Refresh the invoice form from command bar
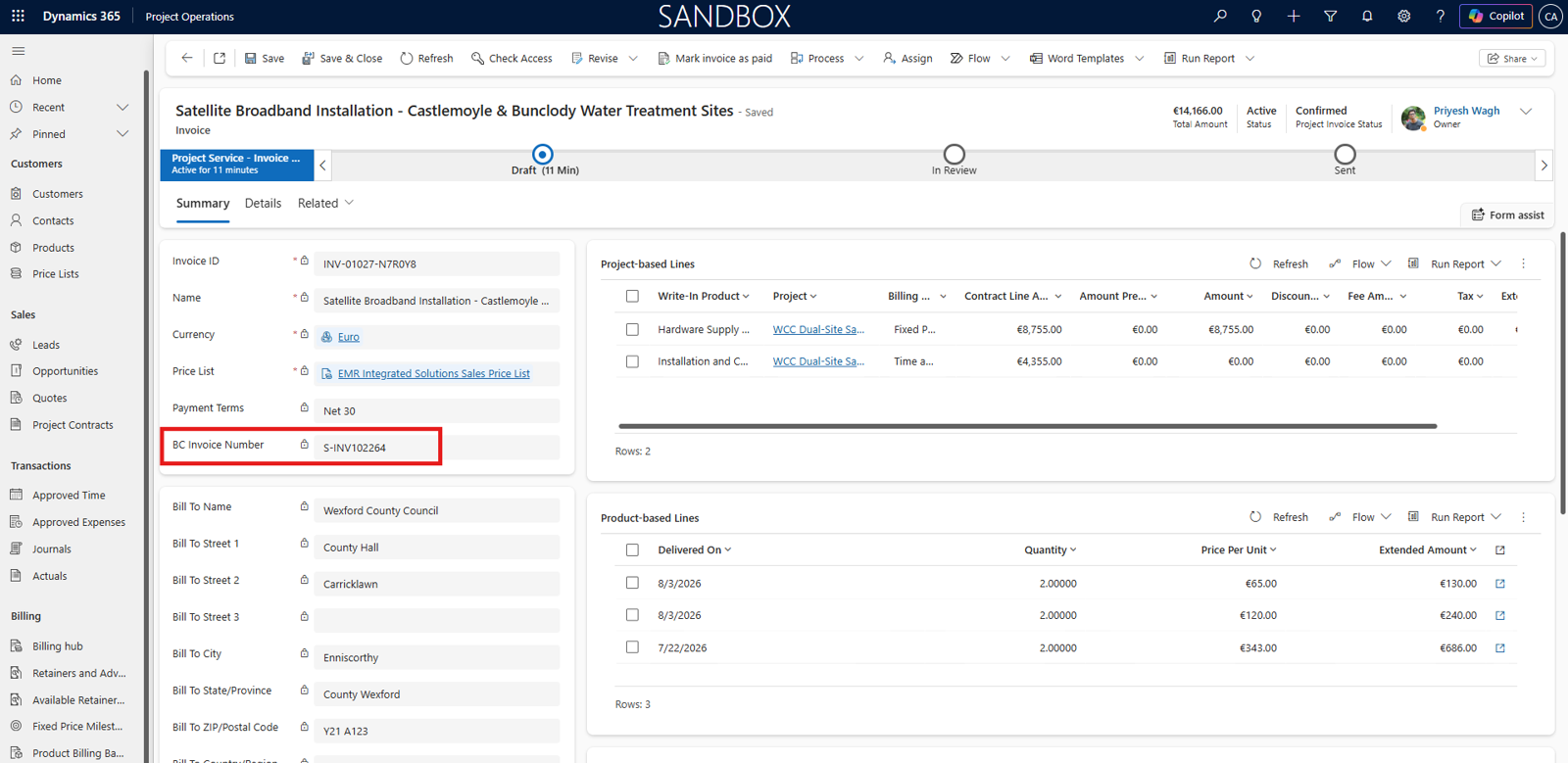1568x763 pixels. tap(426, 58)
